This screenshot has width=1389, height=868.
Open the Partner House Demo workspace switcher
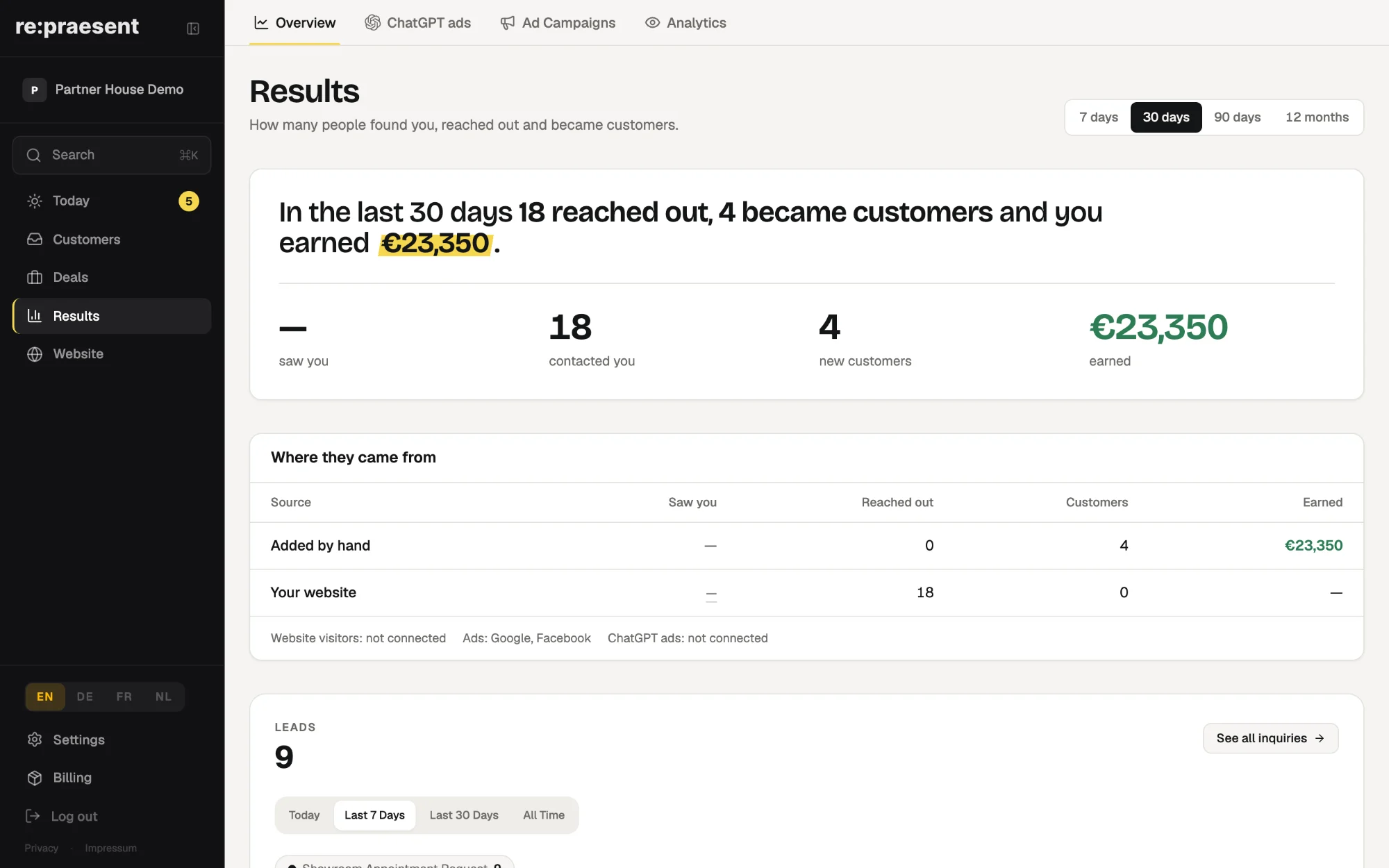[x=112, y=90]
